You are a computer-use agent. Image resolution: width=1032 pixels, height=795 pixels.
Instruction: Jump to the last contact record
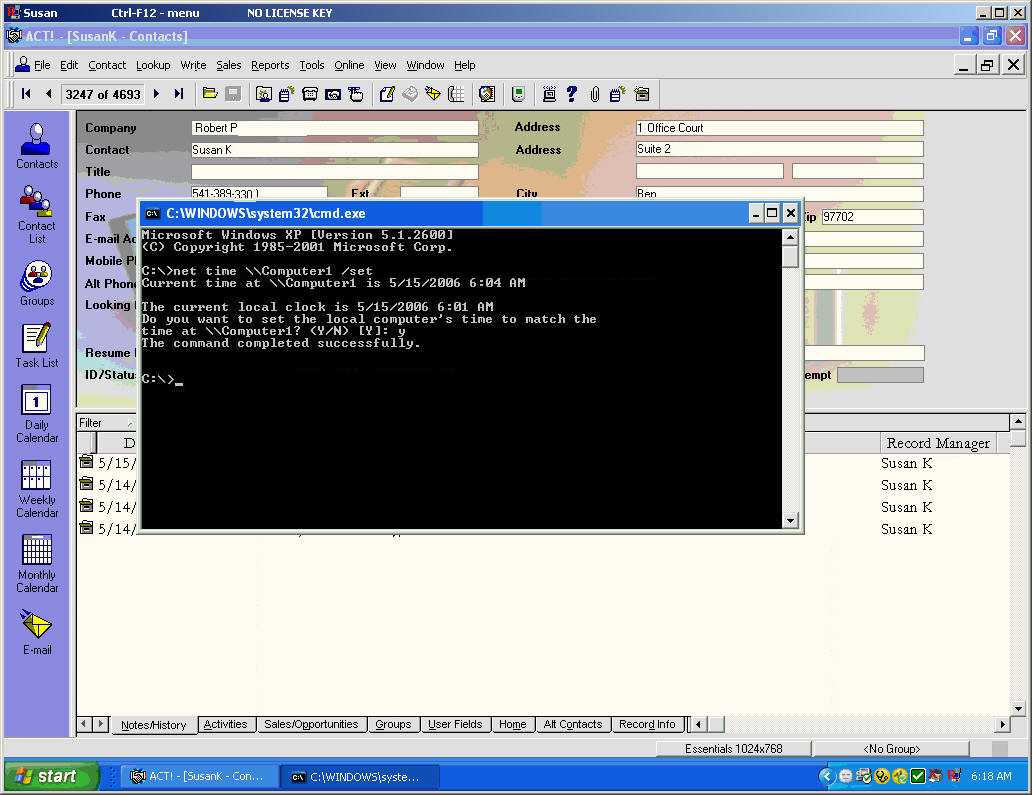click(178, 94)
